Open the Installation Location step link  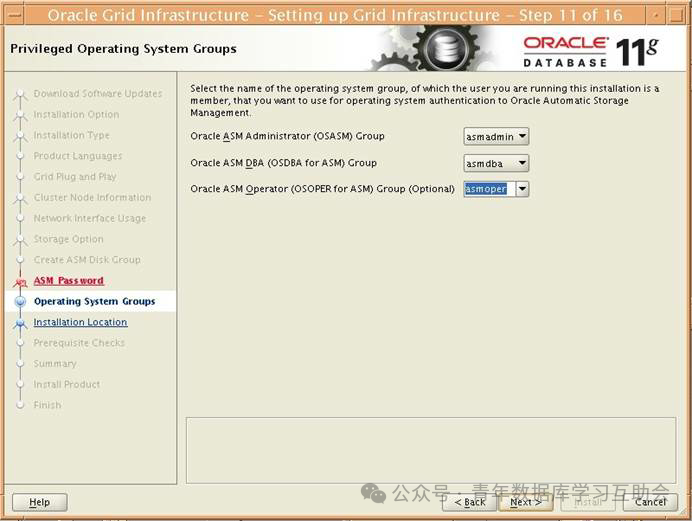pyautogui.click(x=80, y=322)
